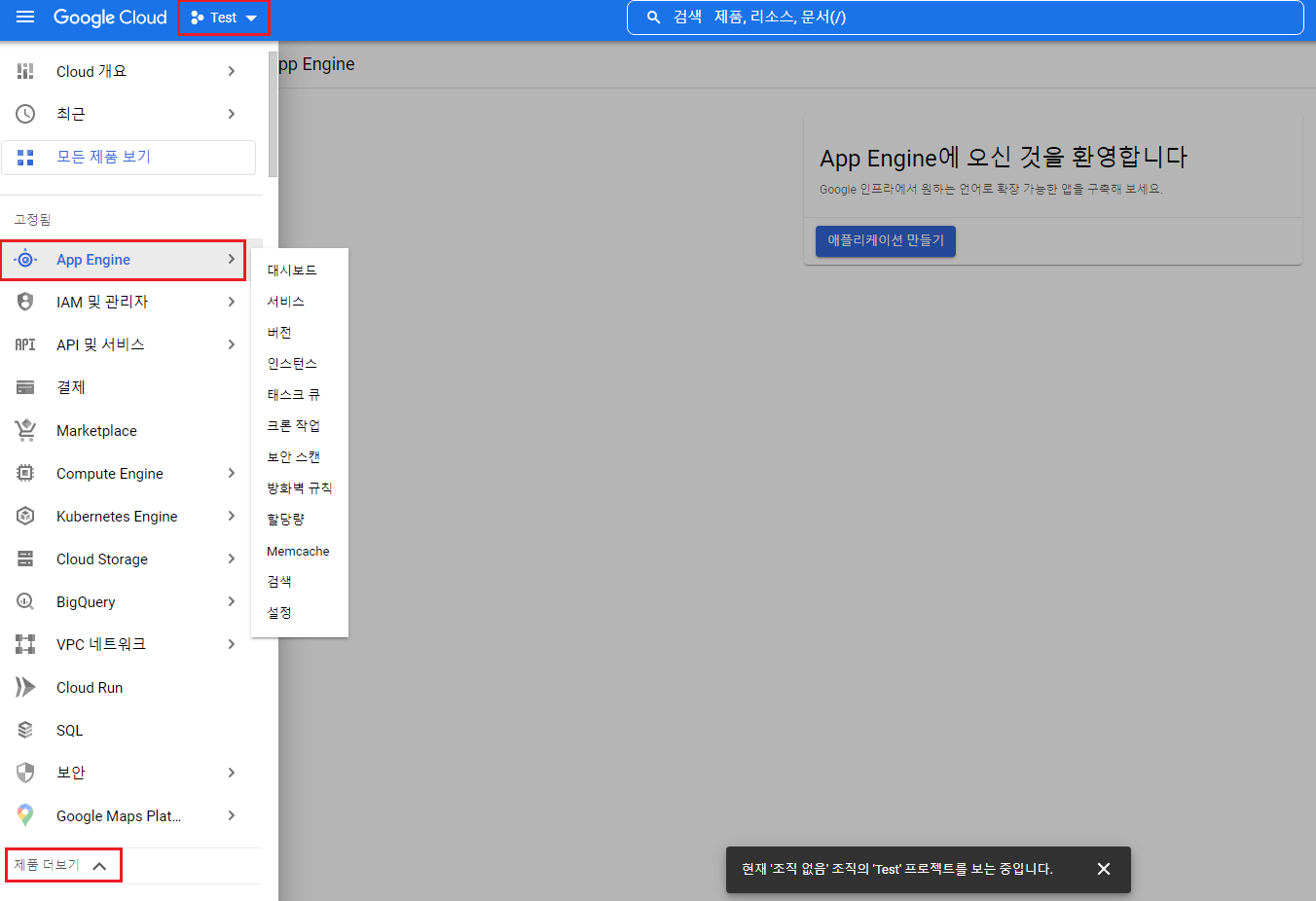The image size is (1316, 901).
Task: Click the API 및 서비스 icon
Action: [25, 344]
